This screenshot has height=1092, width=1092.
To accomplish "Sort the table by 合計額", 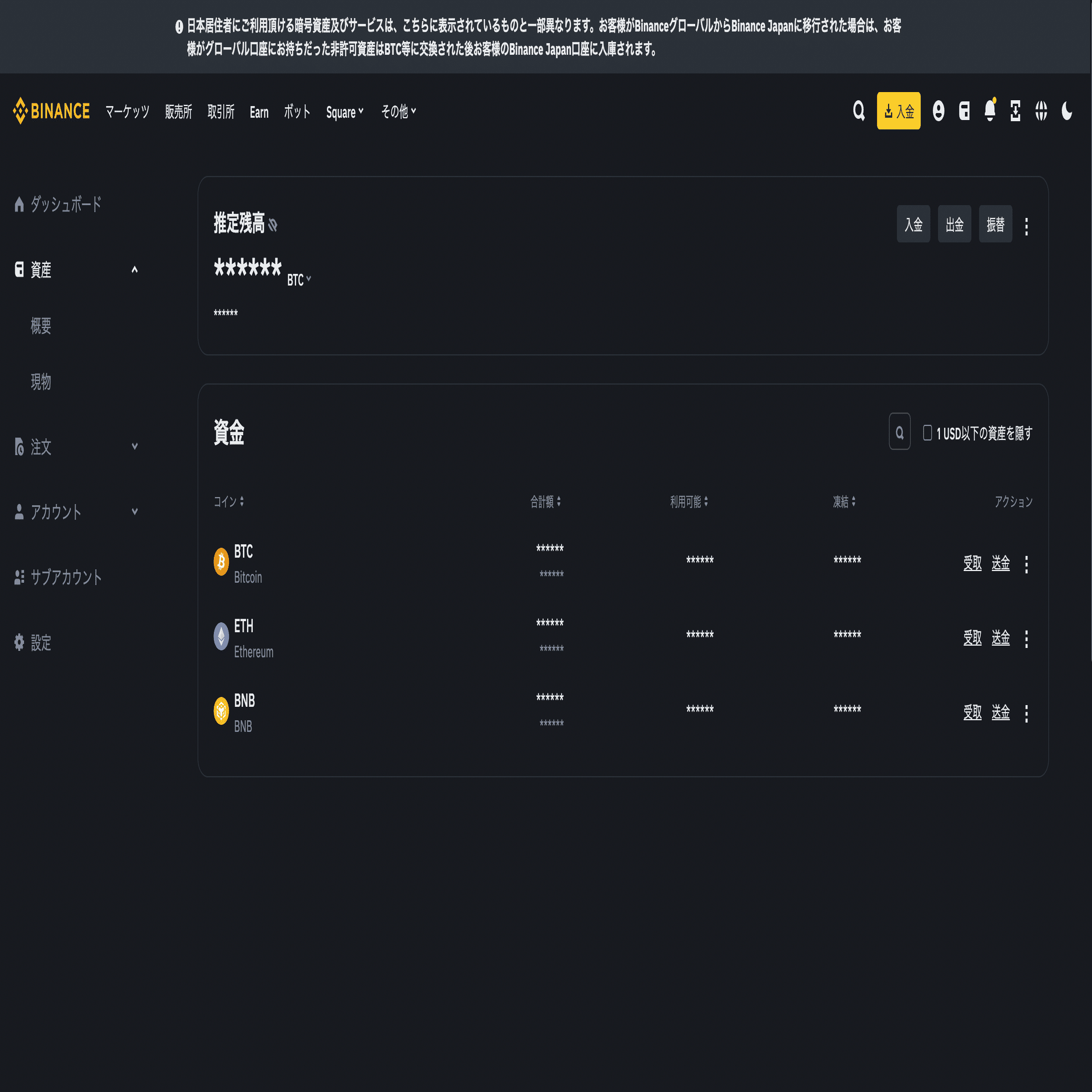I will click(545, 501).
